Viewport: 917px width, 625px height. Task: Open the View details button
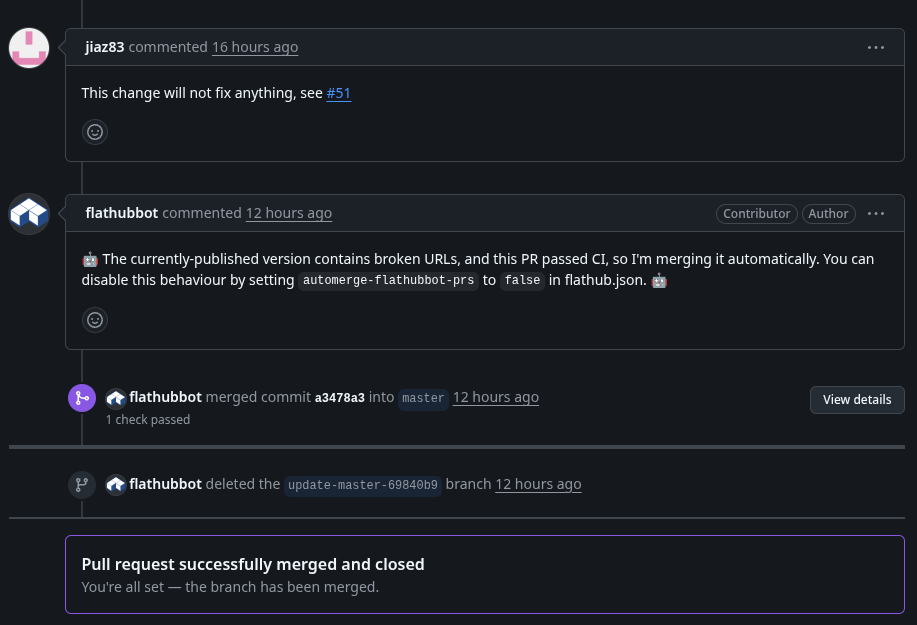857,399
